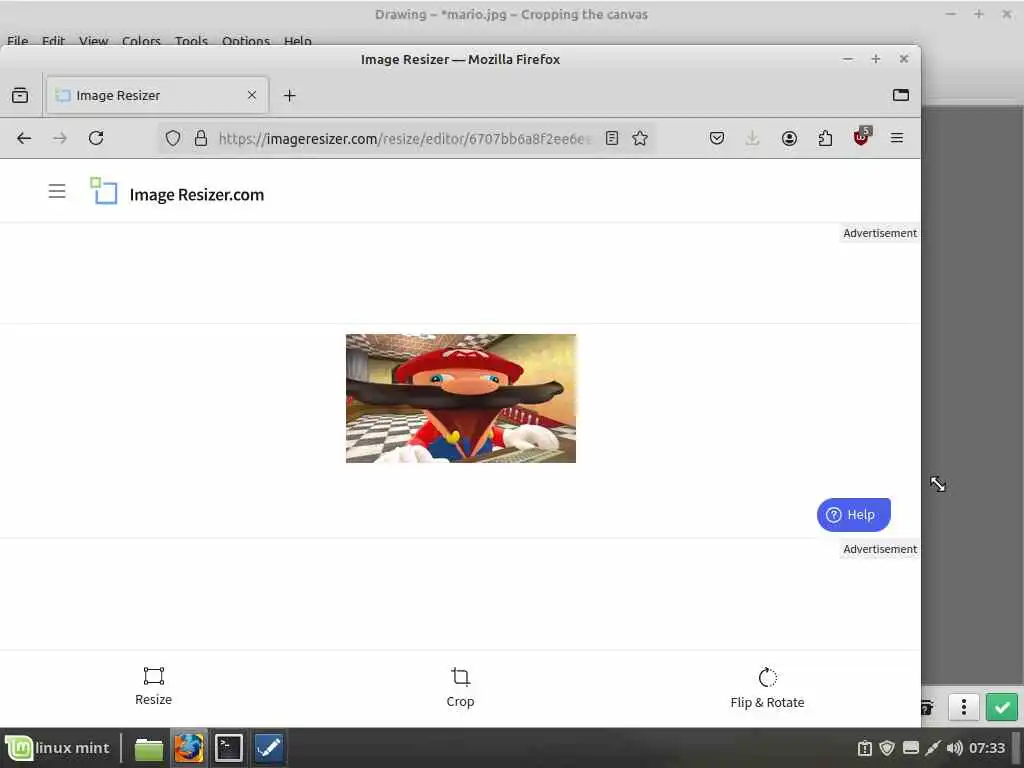Switch to Firefox in the taskbar
Screen dimensions: 1024x768
coord(189,748)
